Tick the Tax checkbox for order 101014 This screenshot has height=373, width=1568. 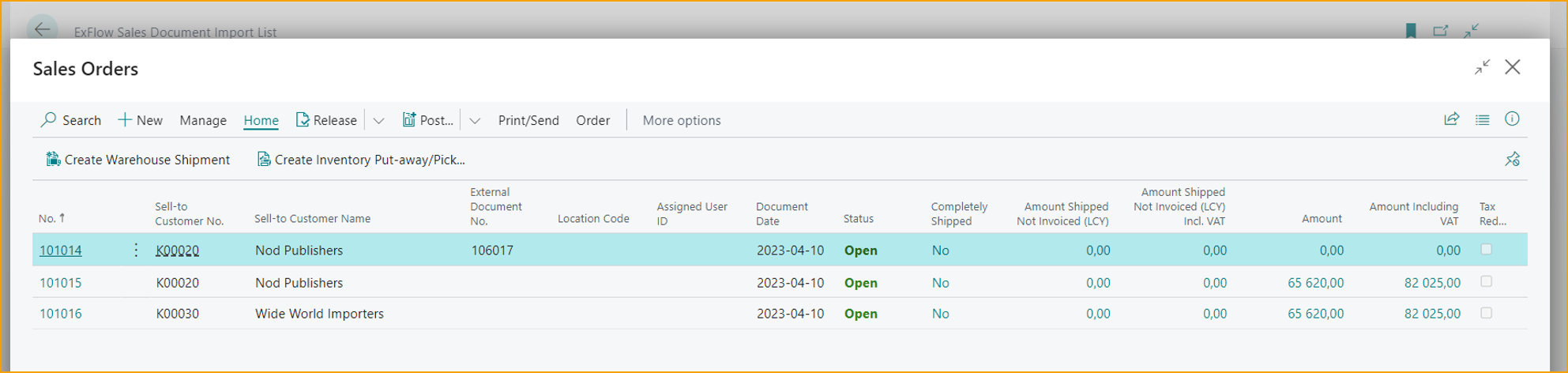1486,250
